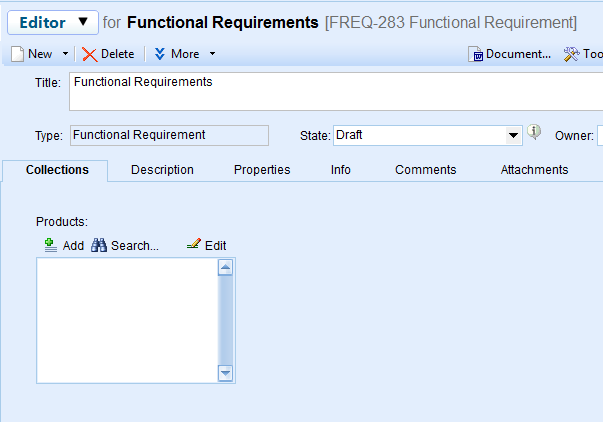Image resolution: width=603 pixels, height=422 pixels.
Task: Switch to the Description tab
Action: tap(162, 170)
